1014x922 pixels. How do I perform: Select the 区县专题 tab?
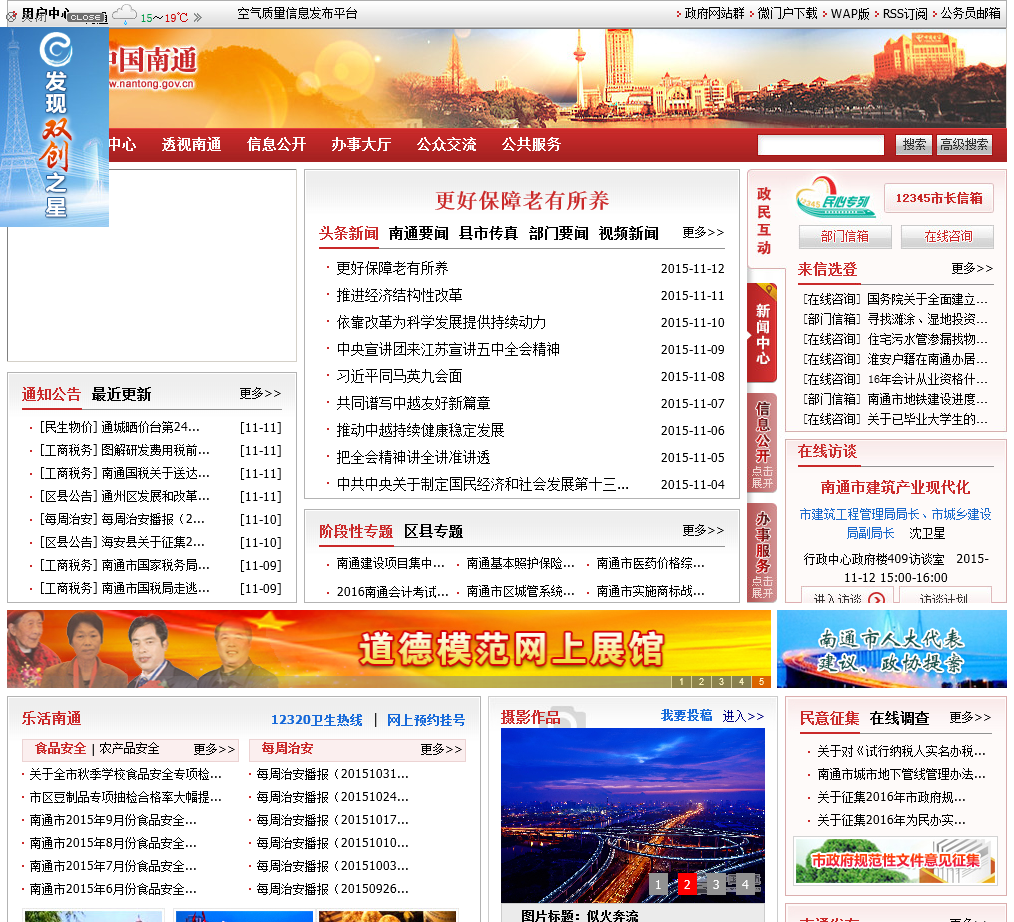(x=433, y=531)
